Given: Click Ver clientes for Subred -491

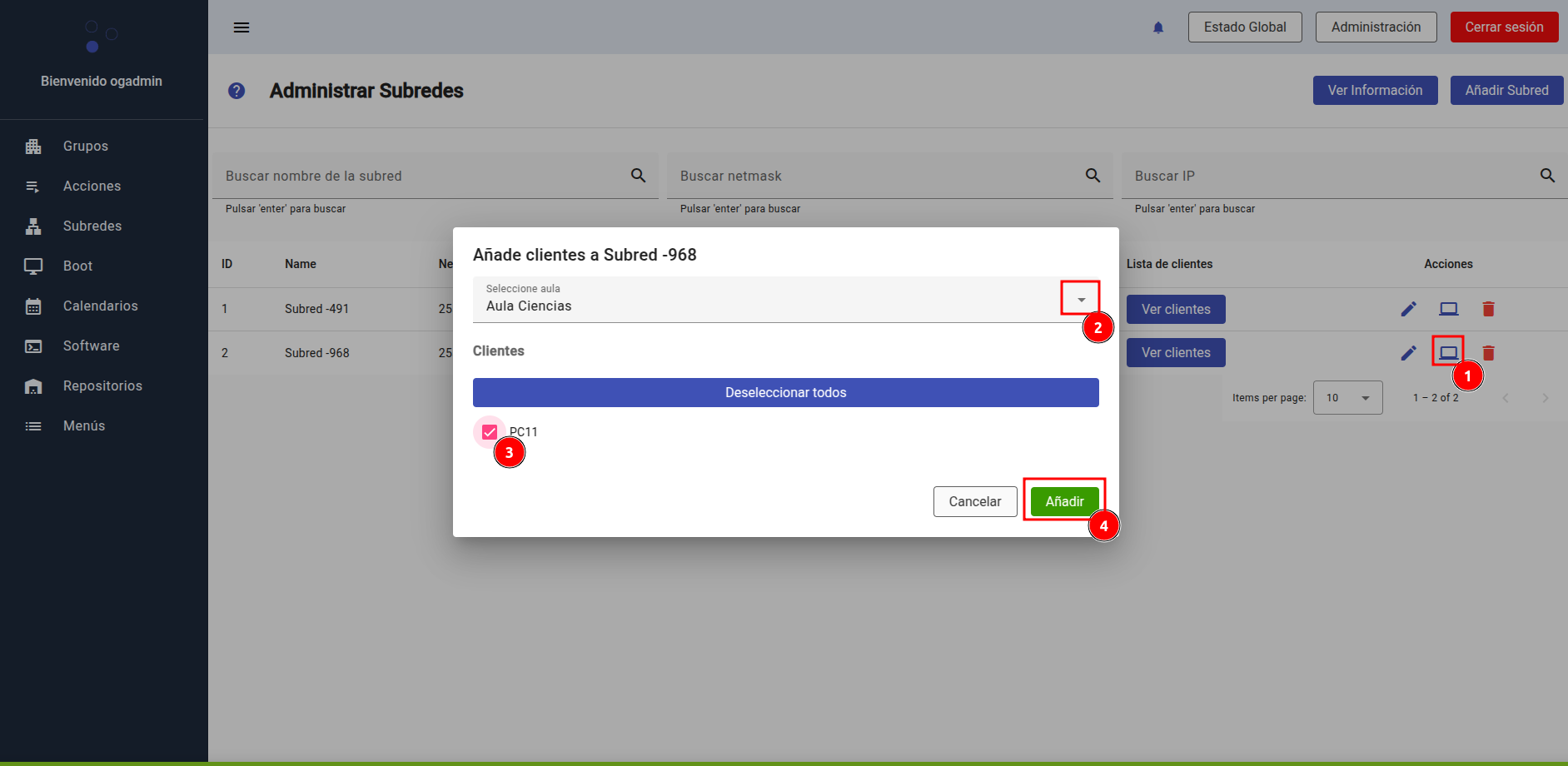Looking at the screenshot, I should (x=1175, y=310).
